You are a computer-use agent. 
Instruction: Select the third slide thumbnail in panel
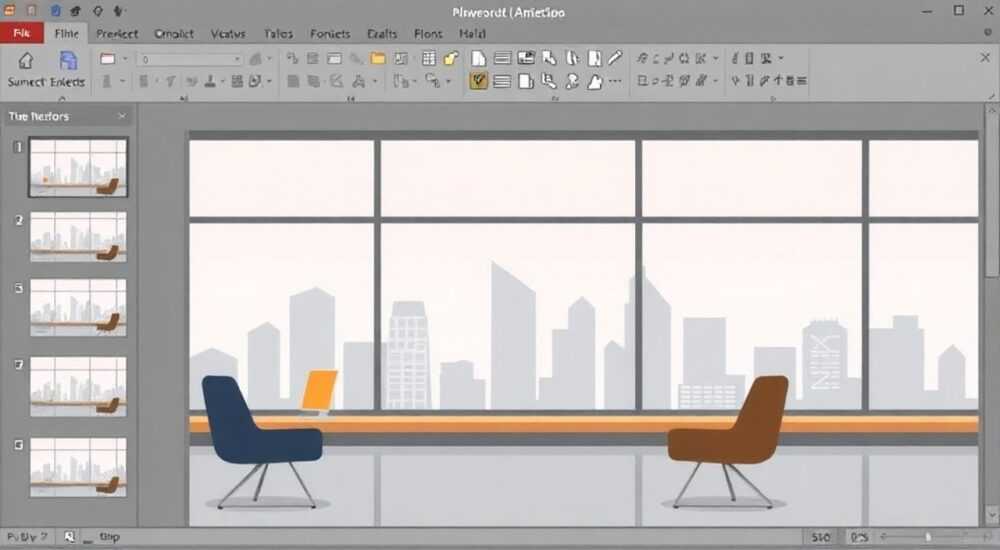coord(78,308)
